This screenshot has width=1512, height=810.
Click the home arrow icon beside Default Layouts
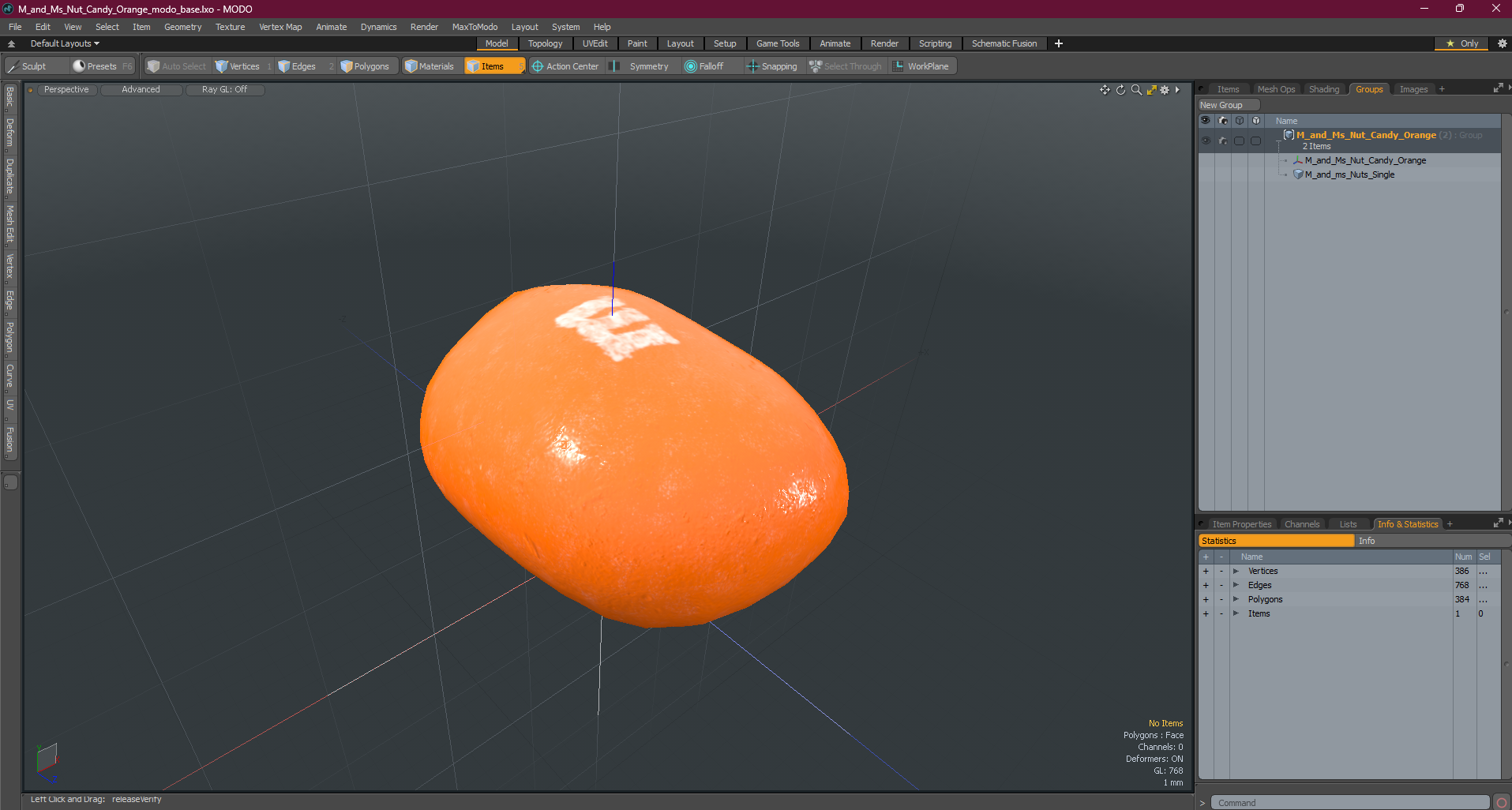[11, 43]
